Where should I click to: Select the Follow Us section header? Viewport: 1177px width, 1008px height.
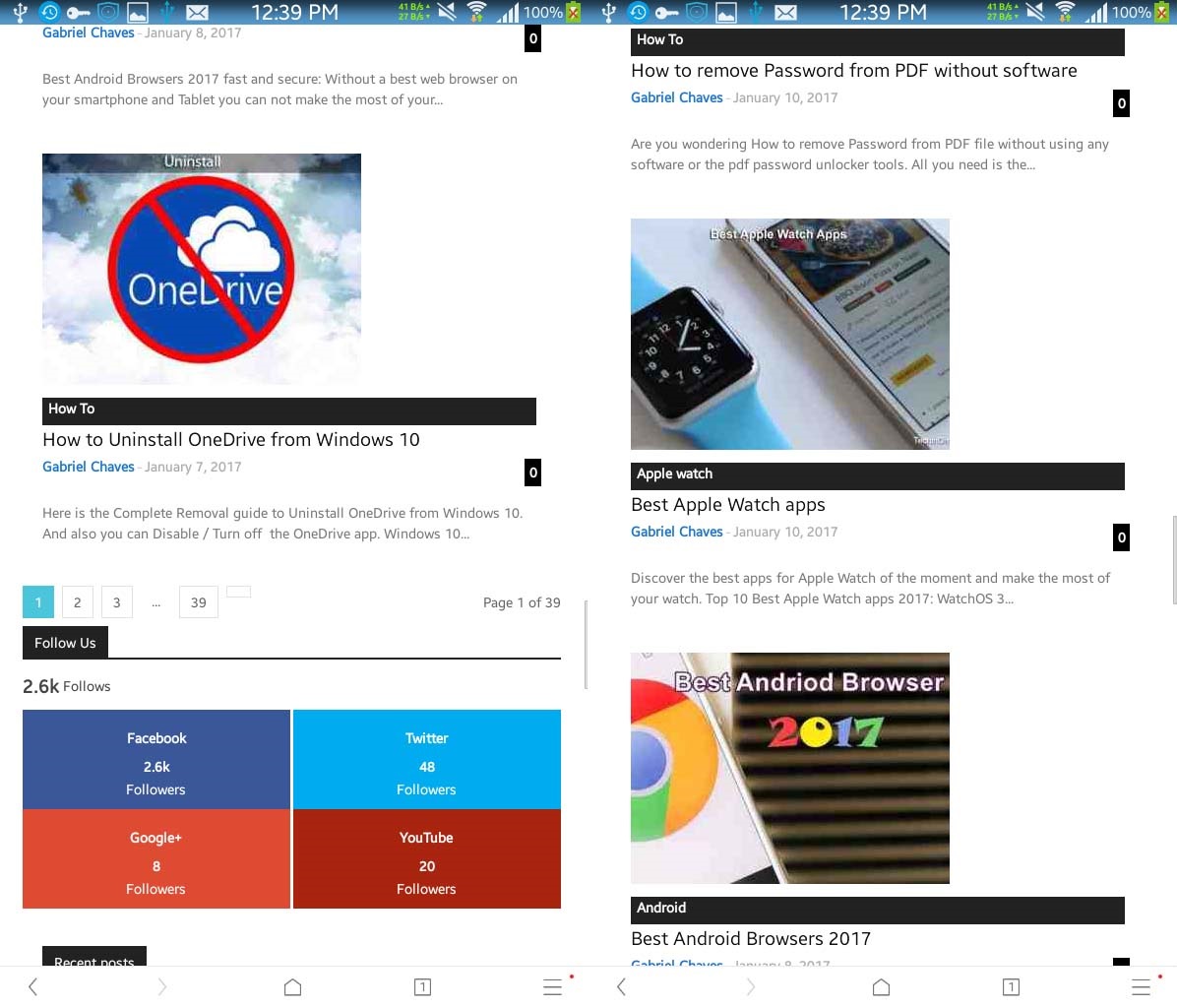coord(65,643)
